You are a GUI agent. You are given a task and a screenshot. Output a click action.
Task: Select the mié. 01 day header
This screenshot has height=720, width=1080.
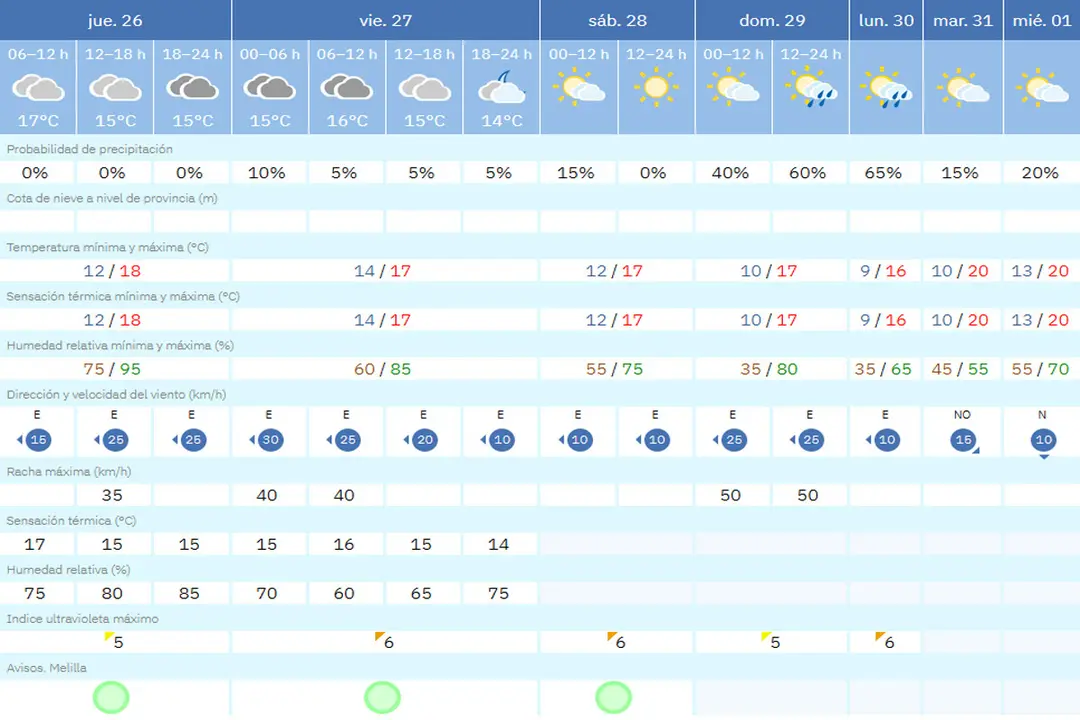pyautogui.click(x=1042, y=20)
